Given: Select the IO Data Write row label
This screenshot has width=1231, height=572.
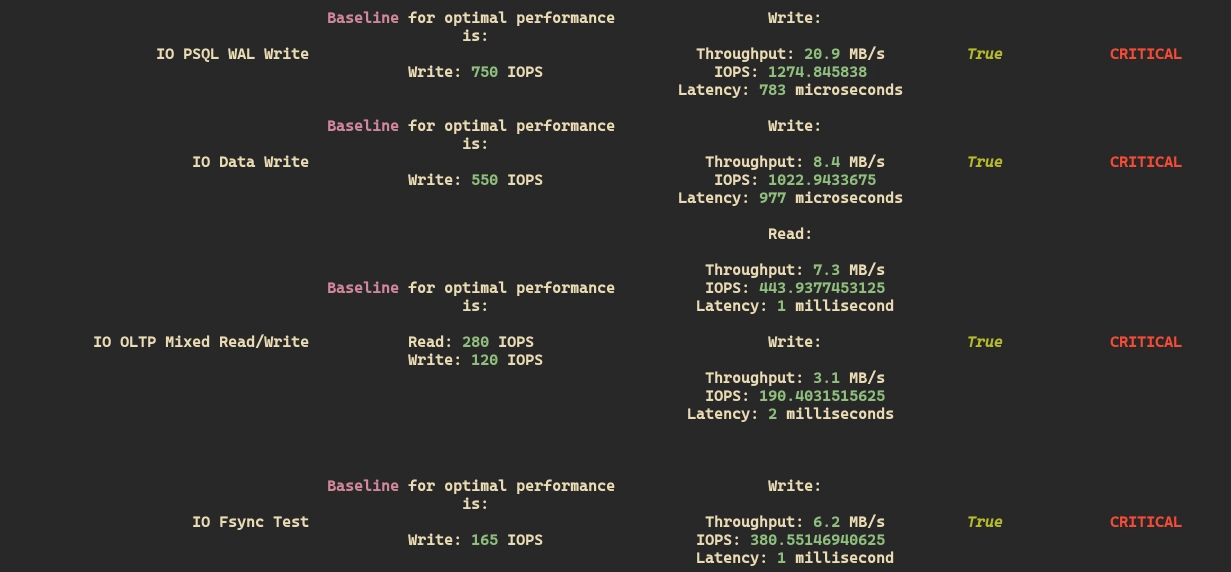Looking at the screenshot, I should point(250,162).
